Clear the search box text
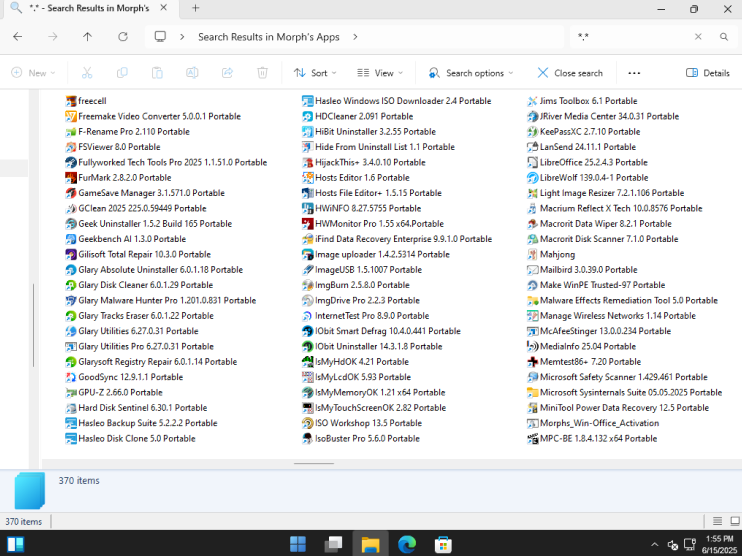This screenshot has width=742, height=556. 698,36
